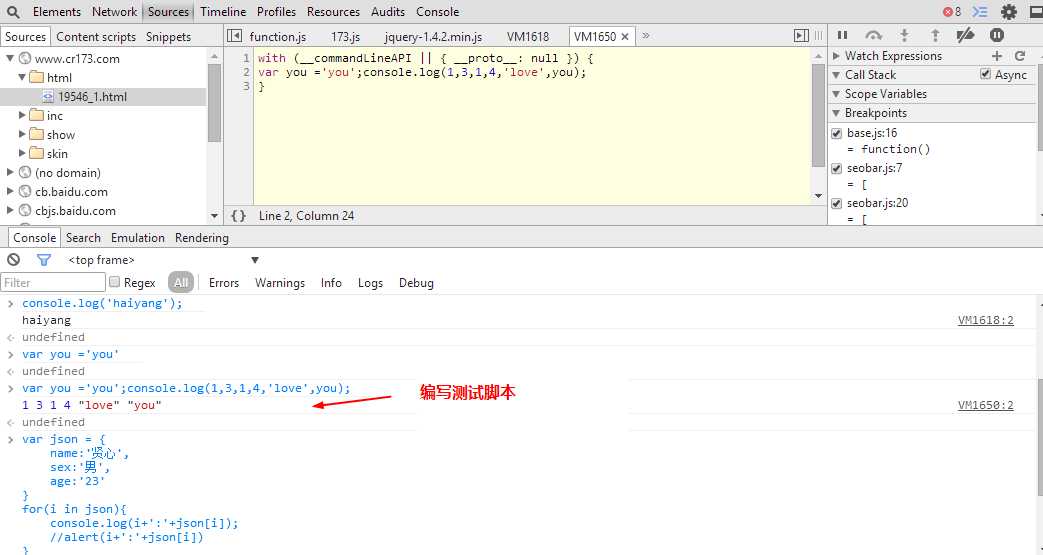Show more source tabs chevron
This screenshot has height=555, width=1043.
[x=645, y=36]
